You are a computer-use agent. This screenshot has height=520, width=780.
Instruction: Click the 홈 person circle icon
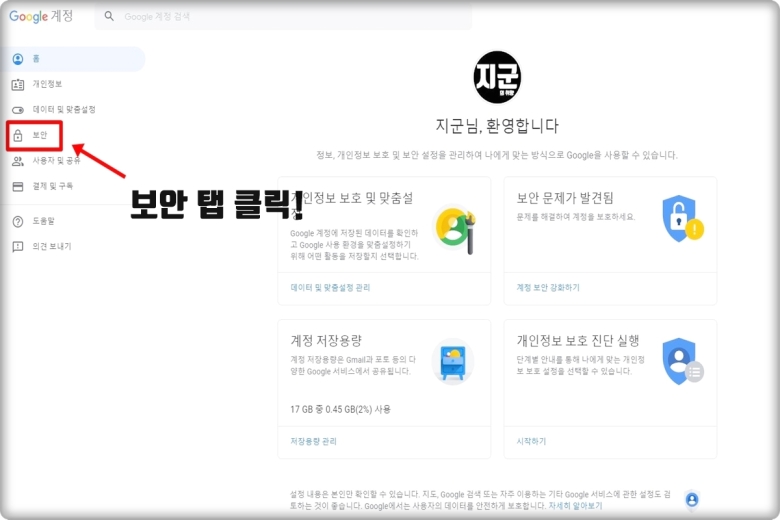coord(18,59)
